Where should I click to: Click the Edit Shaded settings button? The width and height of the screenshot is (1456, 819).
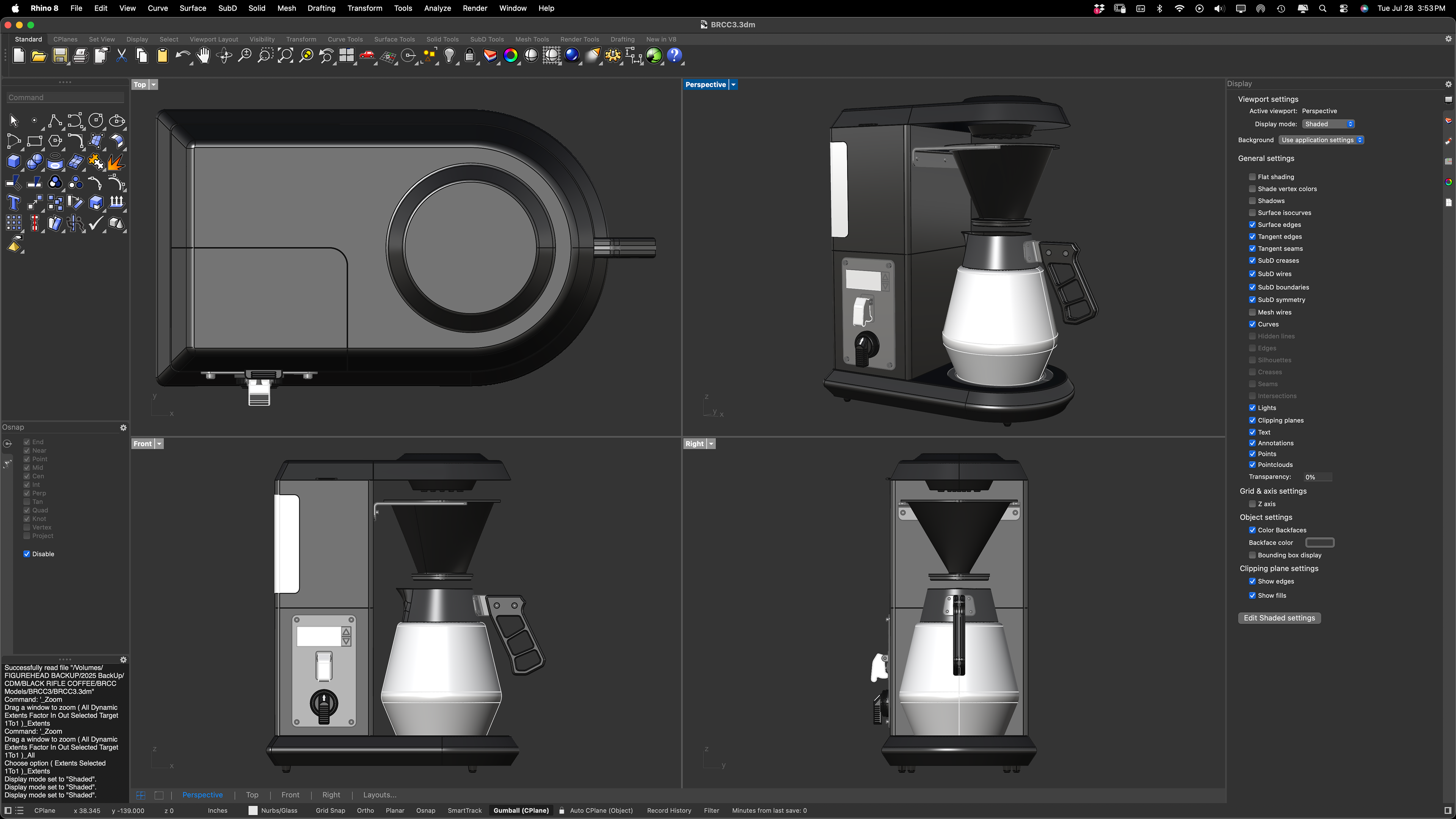click(1279, 618)
